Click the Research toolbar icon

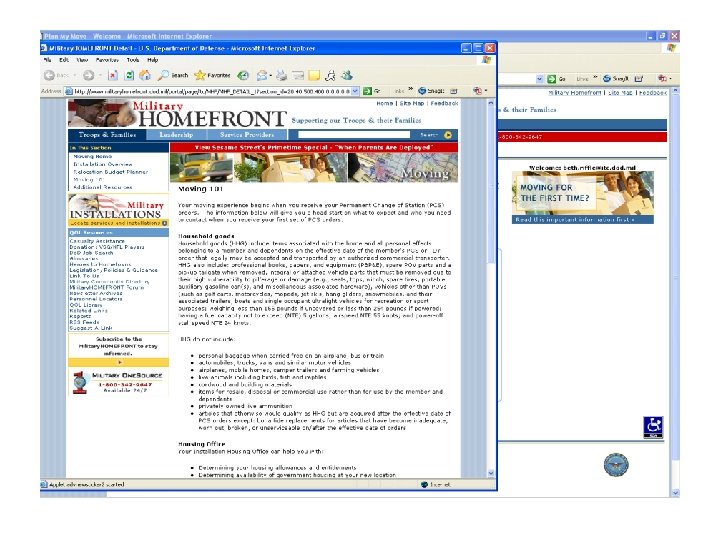[x=330, y=75]
